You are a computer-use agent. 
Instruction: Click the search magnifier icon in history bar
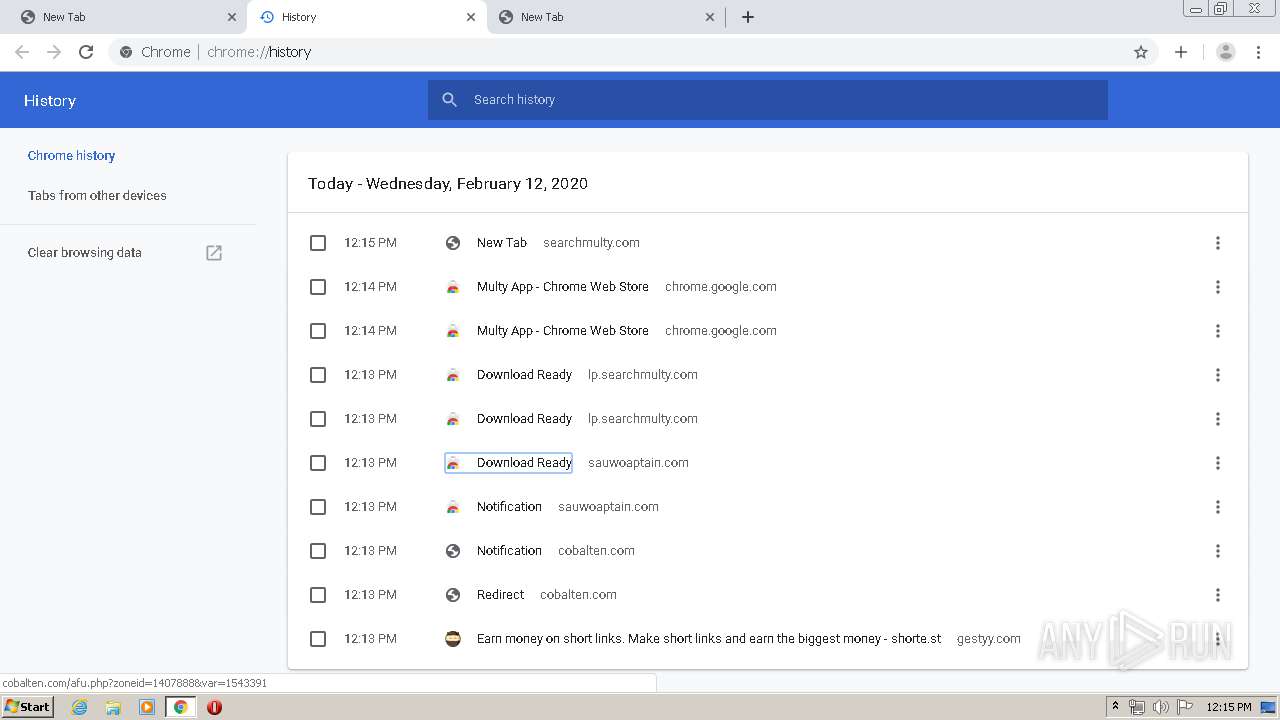click(450, 100)
